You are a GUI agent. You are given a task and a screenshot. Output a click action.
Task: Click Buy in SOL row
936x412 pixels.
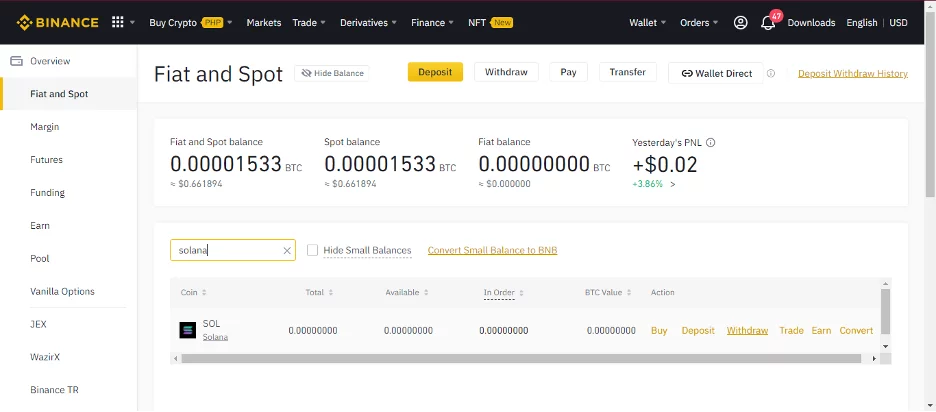(x=659, y=330)
